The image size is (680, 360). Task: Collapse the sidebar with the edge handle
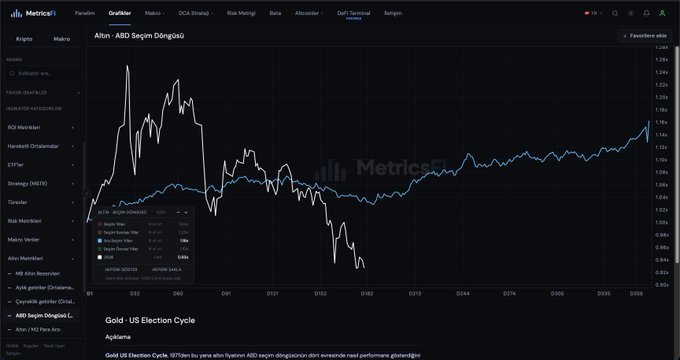tap(86, 193)
